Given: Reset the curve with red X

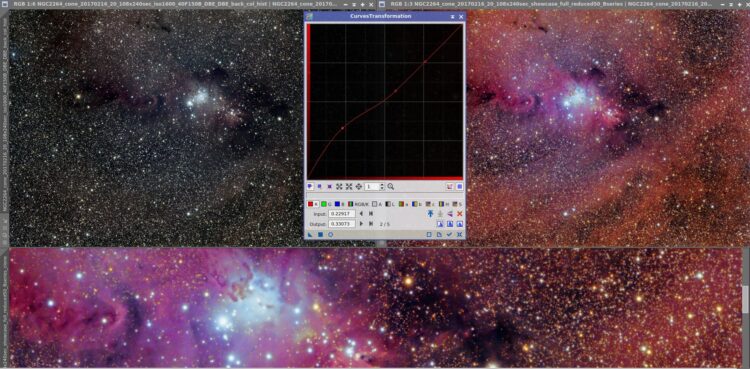Looking at the screenshot, I should pos(460,213).
